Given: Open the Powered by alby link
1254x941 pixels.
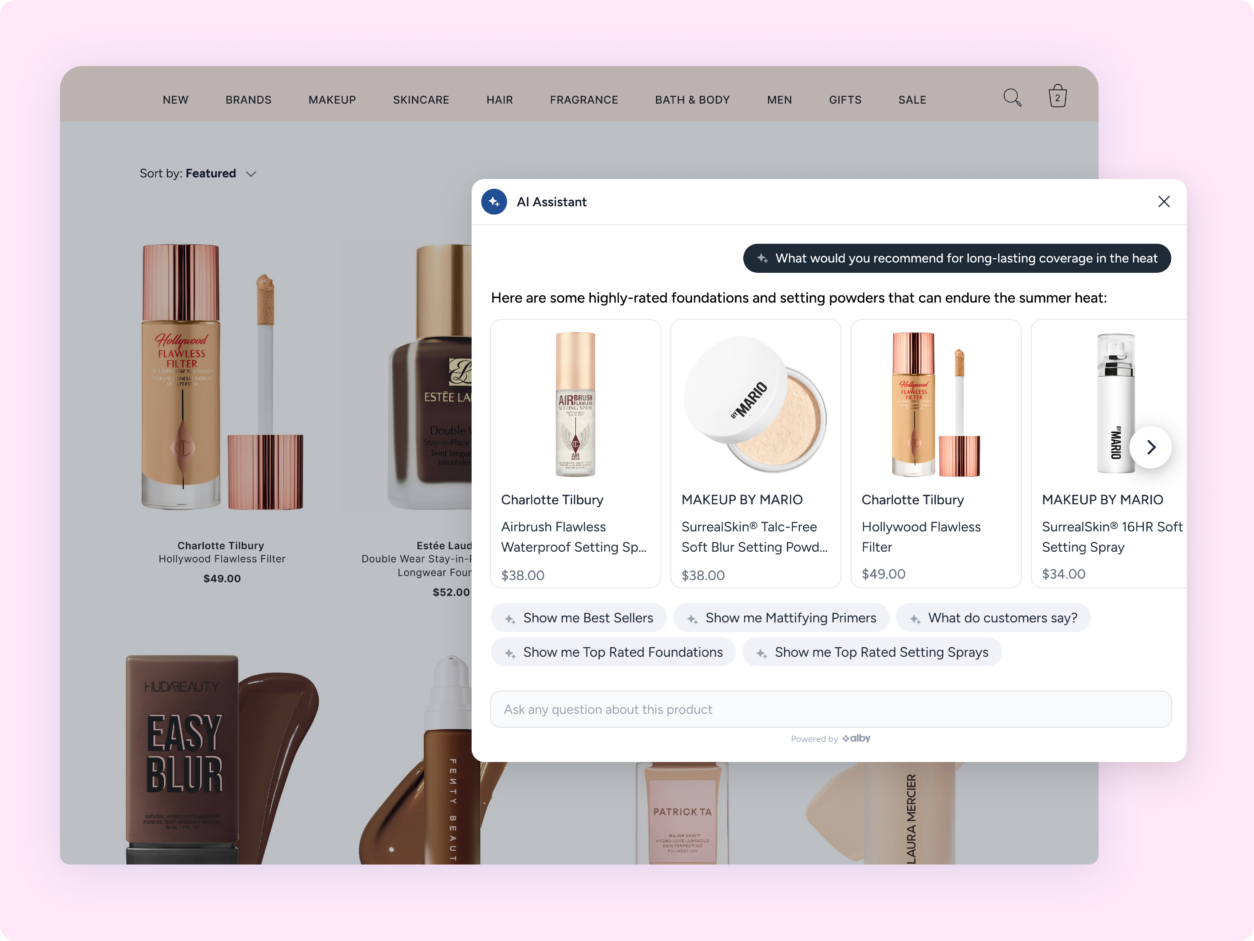Looking at the screenshot, I should [831, 739].
